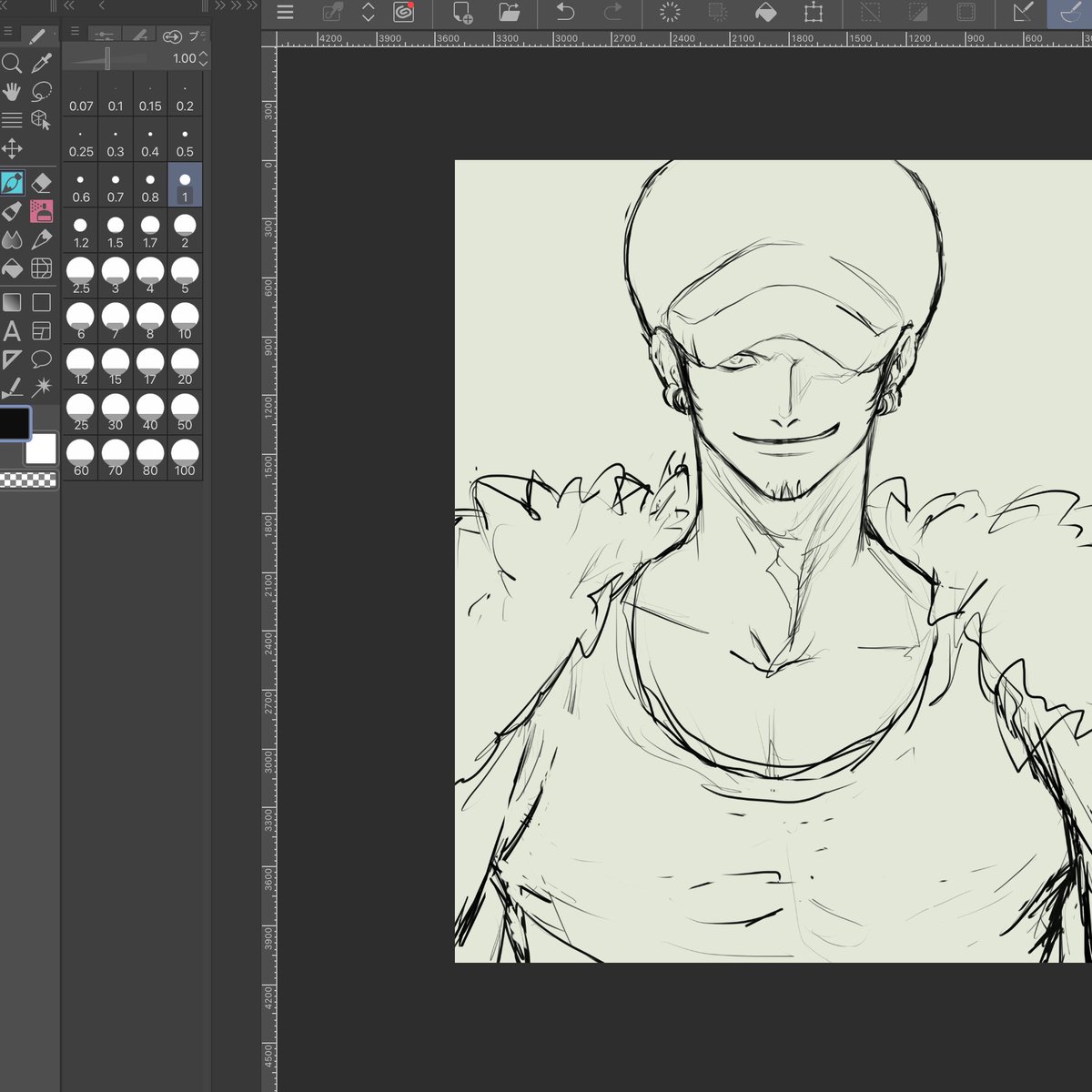Select the Zoom magnifier tool

[x=12, y=63]
